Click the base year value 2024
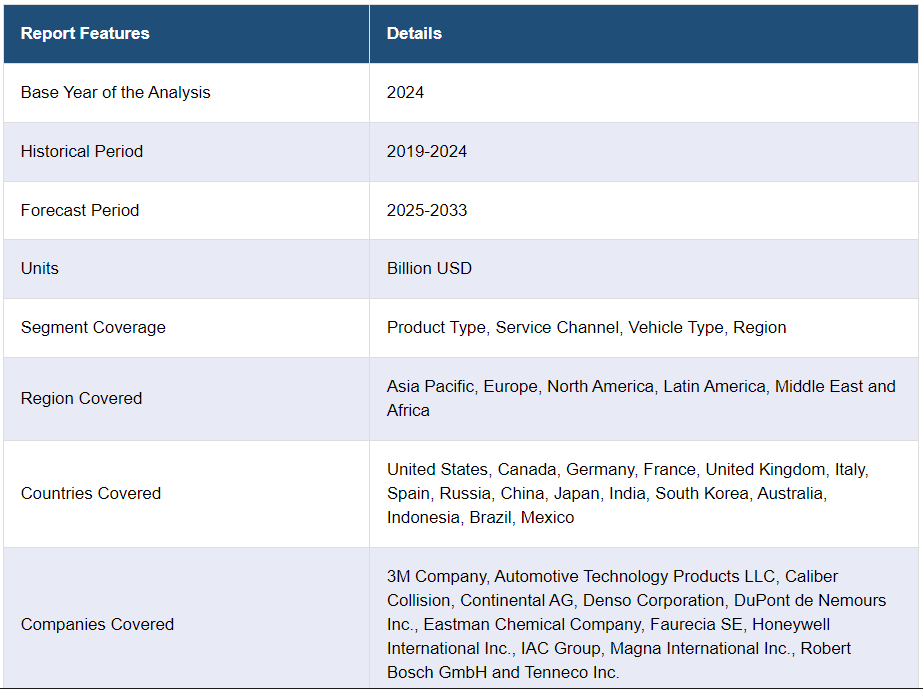Image resolution: width=923 pixels, height=689 pixels. pyautogui.click(x=405, y=92)
